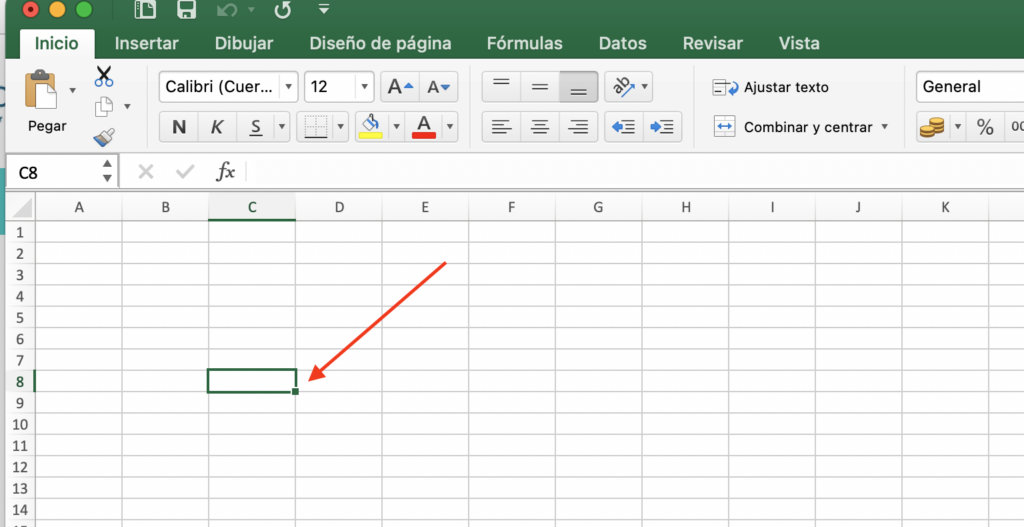Toggle bold with the N button
The image size is (1024, 527).
tap(179, 127)
